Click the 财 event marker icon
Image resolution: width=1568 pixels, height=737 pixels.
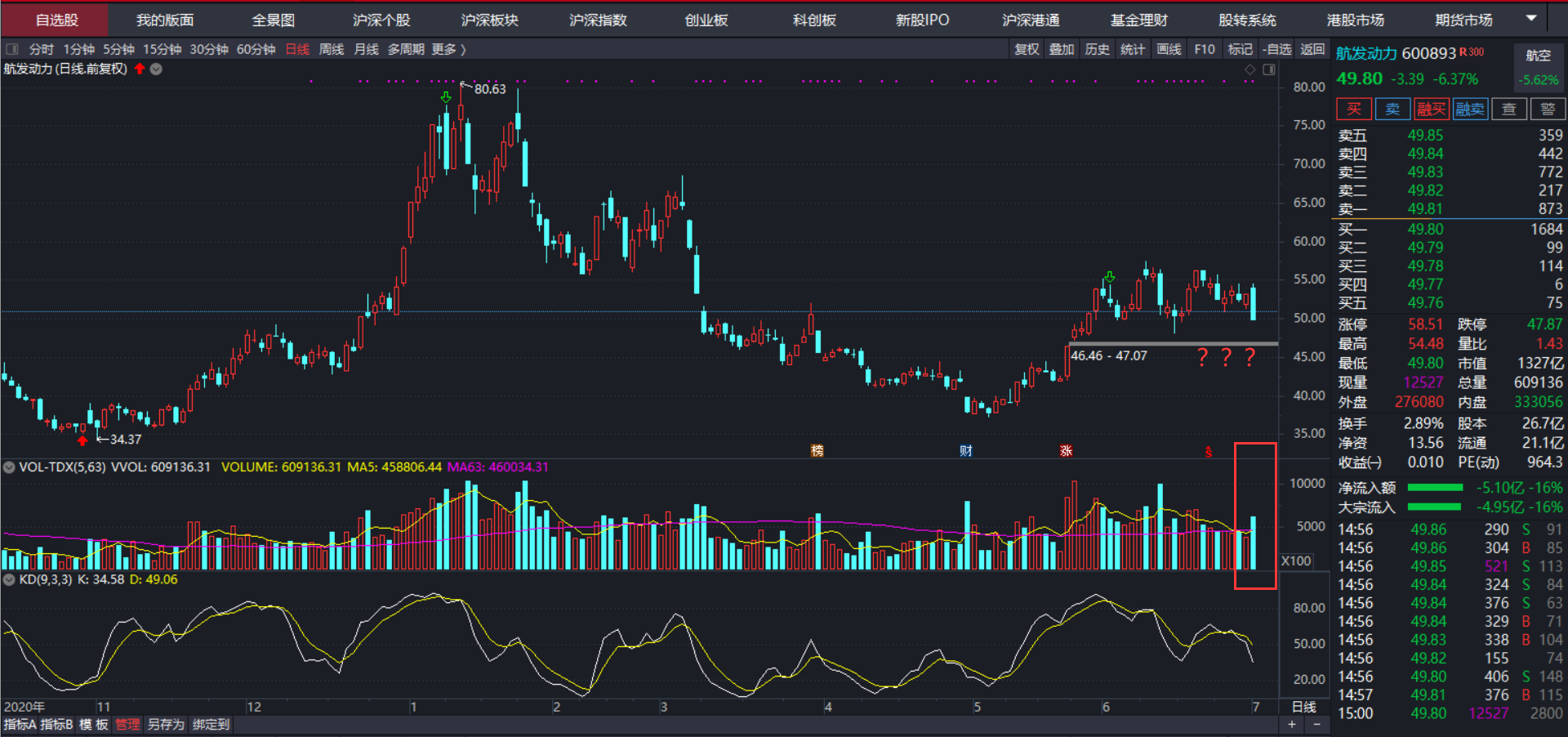tap(966, 450)
